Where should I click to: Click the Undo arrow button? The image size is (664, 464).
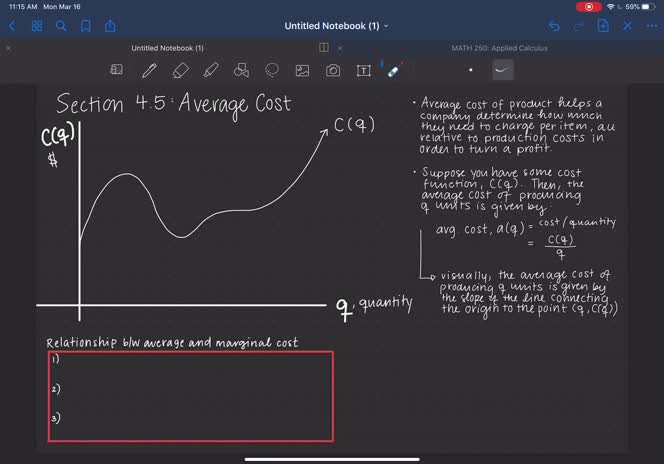tap(554, 26)
